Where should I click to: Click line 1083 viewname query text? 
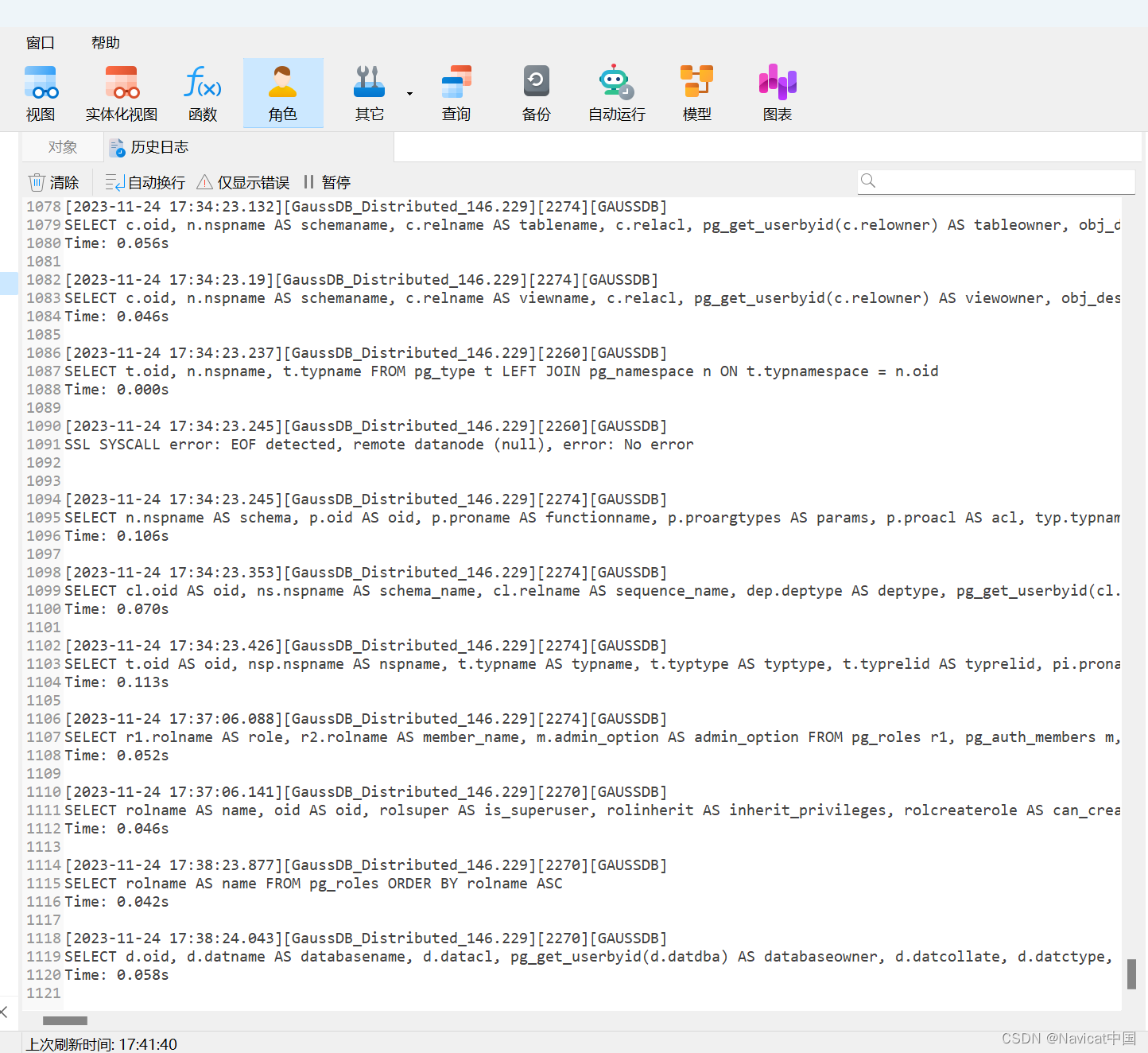click(592, 298)
